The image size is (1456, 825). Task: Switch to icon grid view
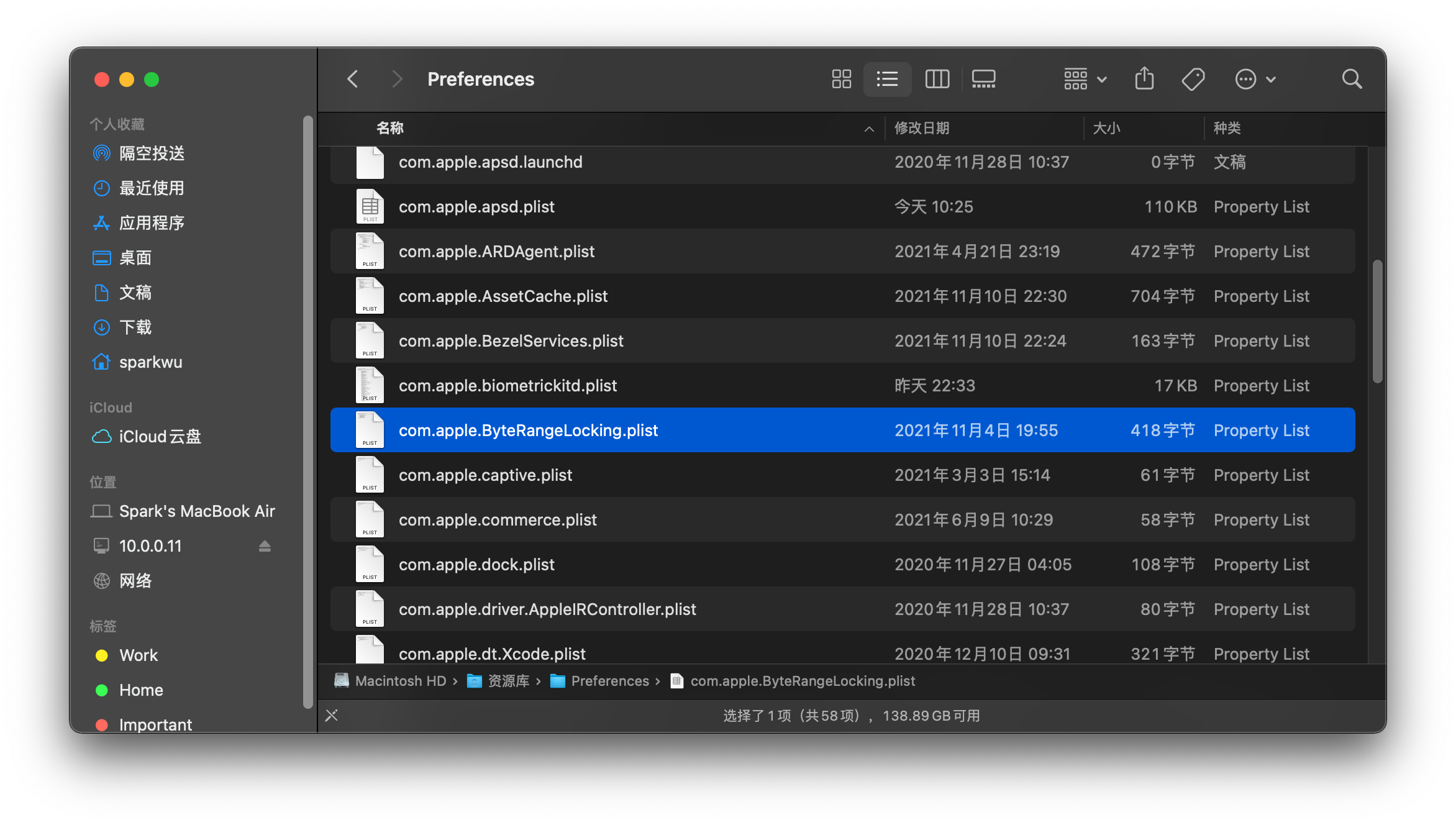click(841, 79)
